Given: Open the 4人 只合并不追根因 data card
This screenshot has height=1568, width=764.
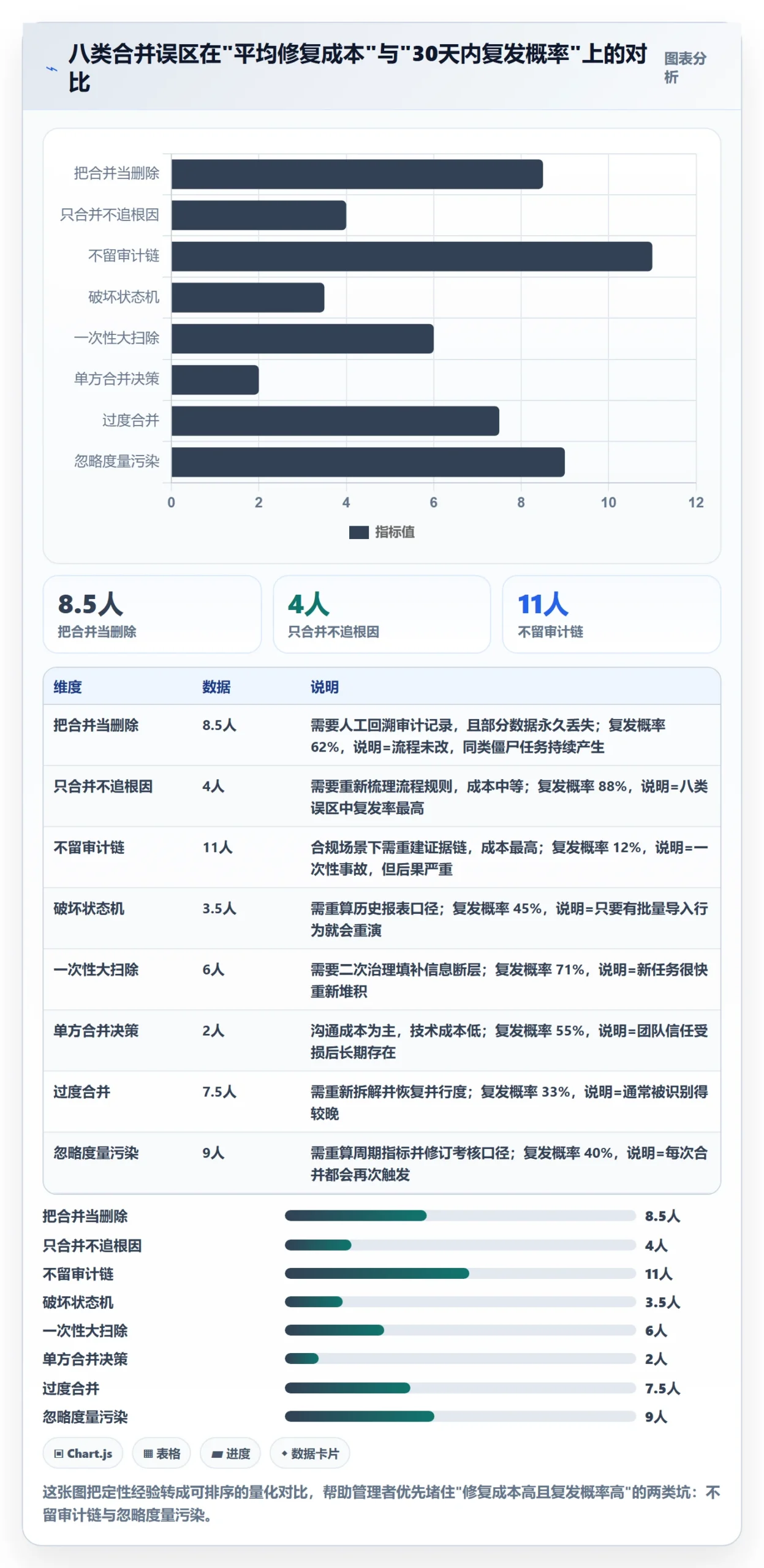Looking at the screenshot, I should pos(382,614).
